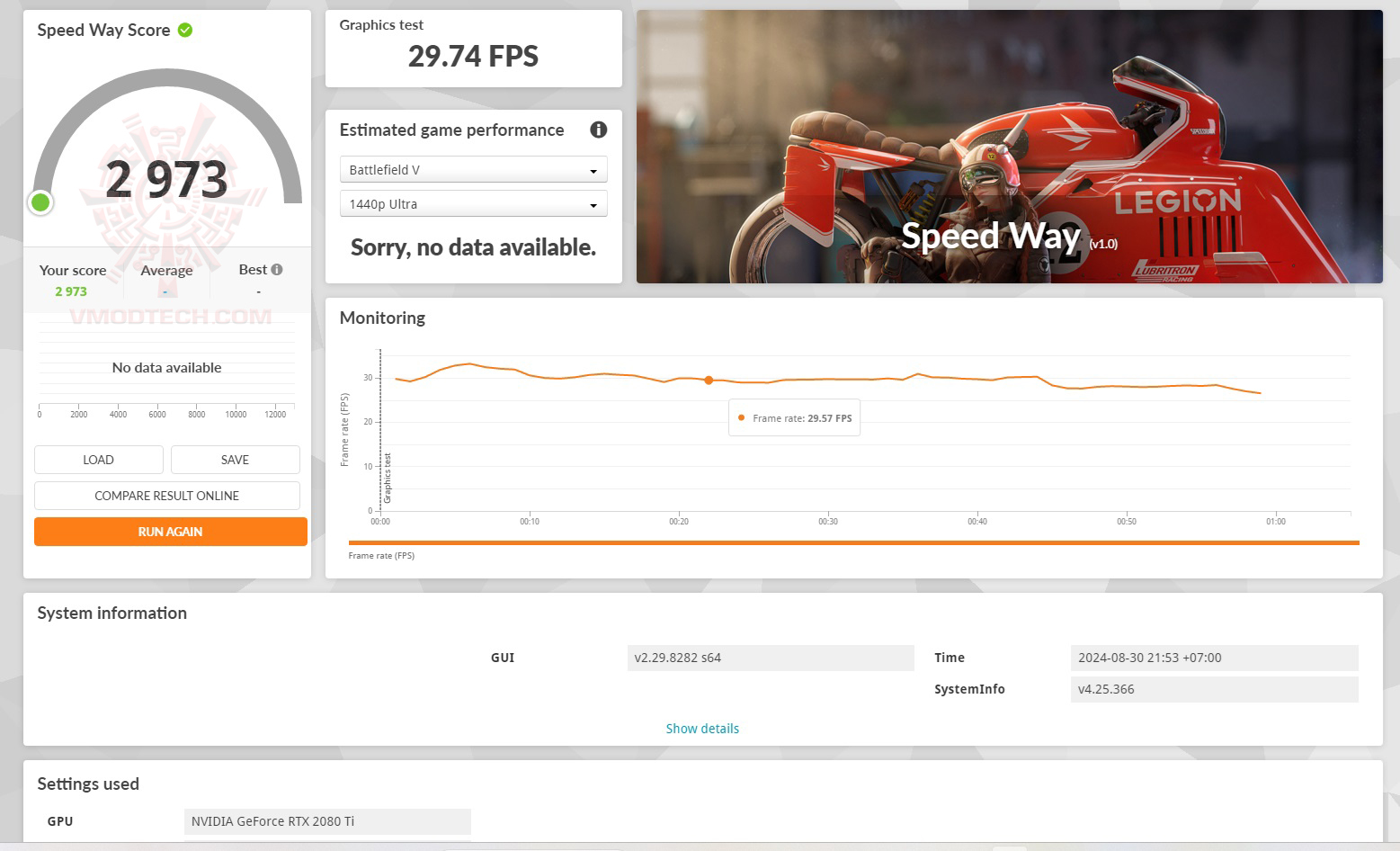Click the orange bar below the monitoring chart
The height and width of the screenshot is (851, 1400).
coord(853,542)
